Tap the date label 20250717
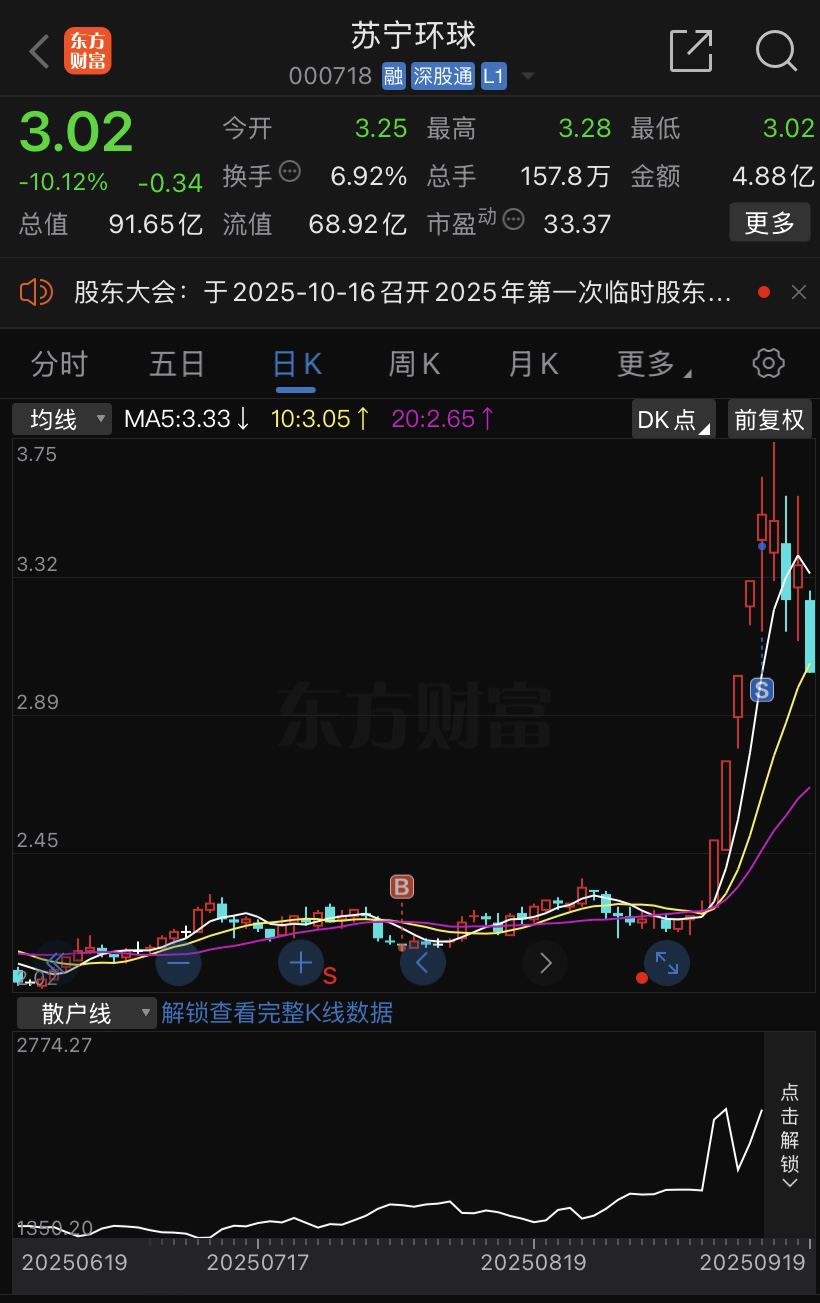 point(258,1262)
